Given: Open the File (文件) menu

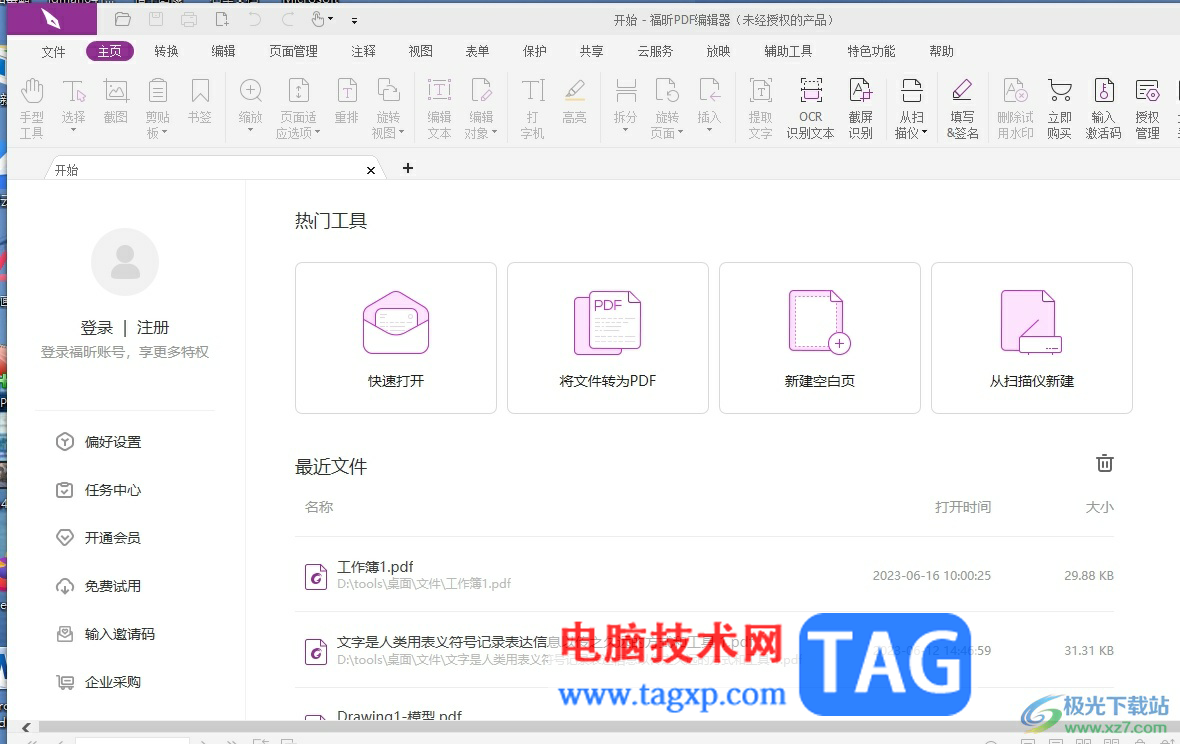Looking at the screenshot, I should (x=53, y=51).
